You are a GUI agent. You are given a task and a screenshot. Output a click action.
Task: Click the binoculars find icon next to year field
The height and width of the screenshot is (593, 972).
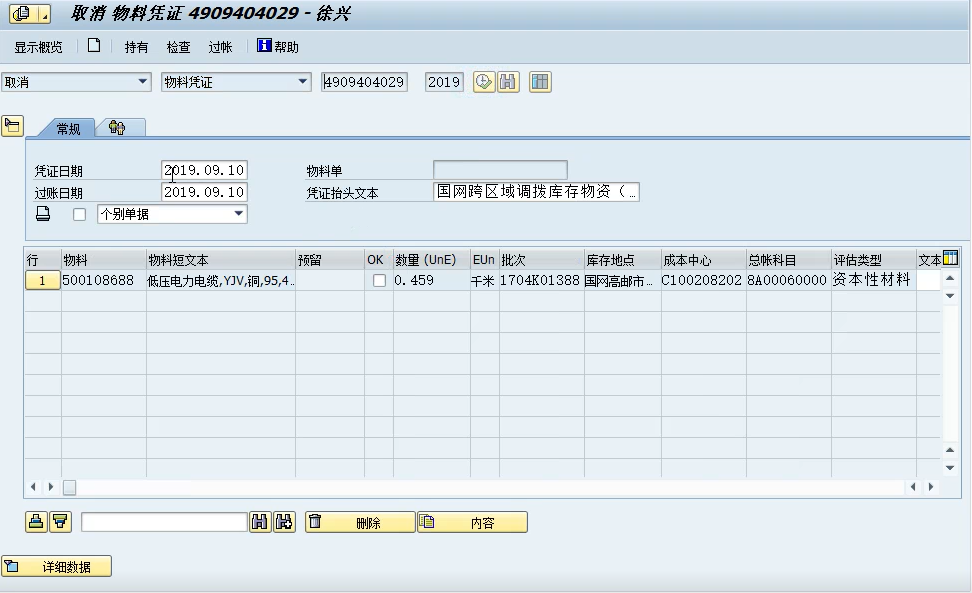click(508, 82)
